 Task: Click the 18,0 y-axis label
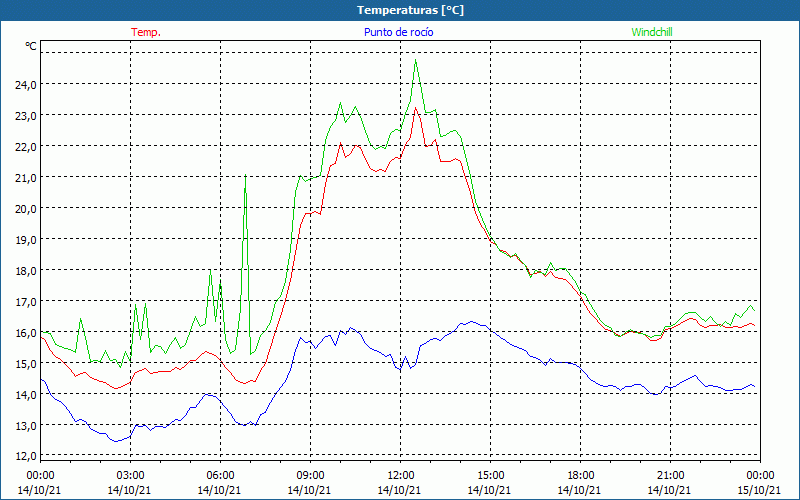coord(24,271)
